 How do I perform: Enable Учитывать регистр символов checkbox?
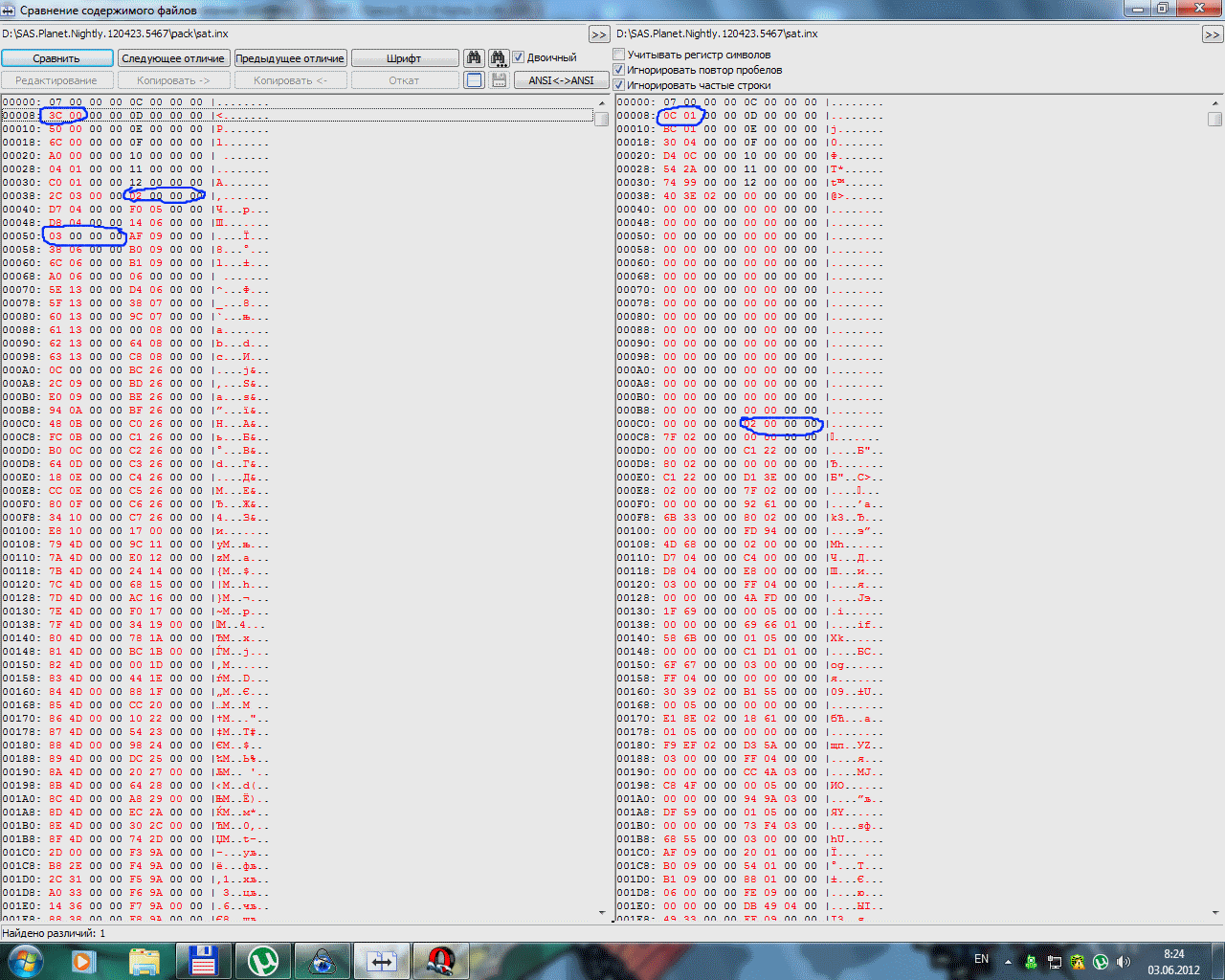(x=619, y=55)
